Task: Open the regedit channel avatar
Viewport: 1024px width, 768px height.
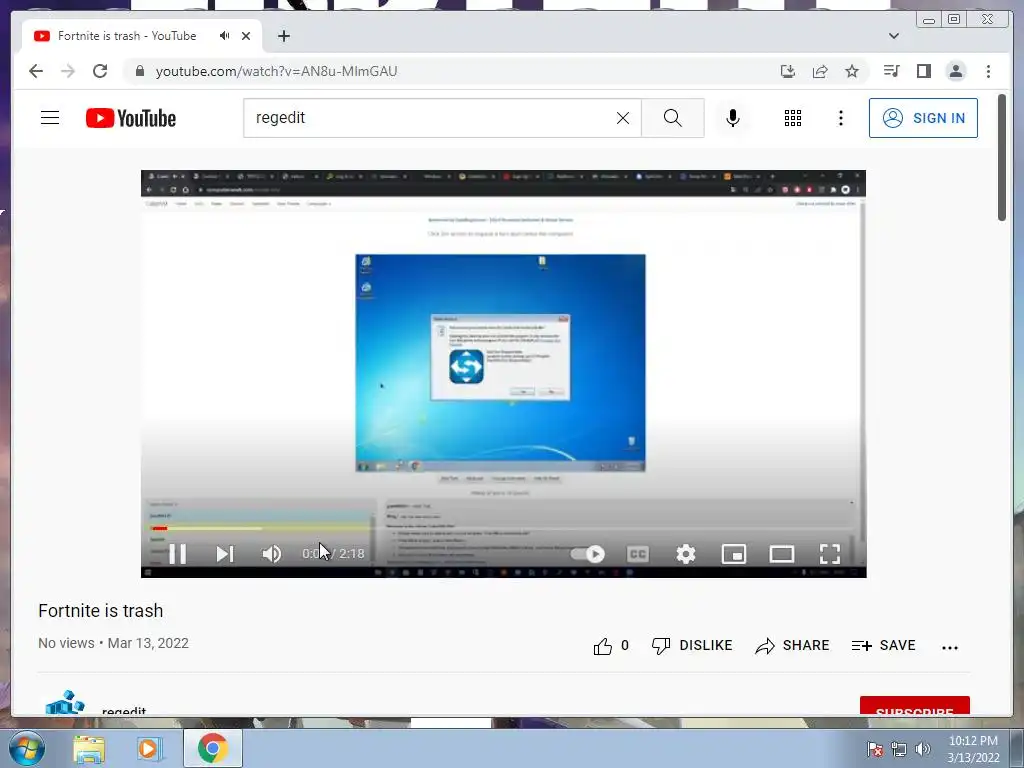Action: point(65,703)
